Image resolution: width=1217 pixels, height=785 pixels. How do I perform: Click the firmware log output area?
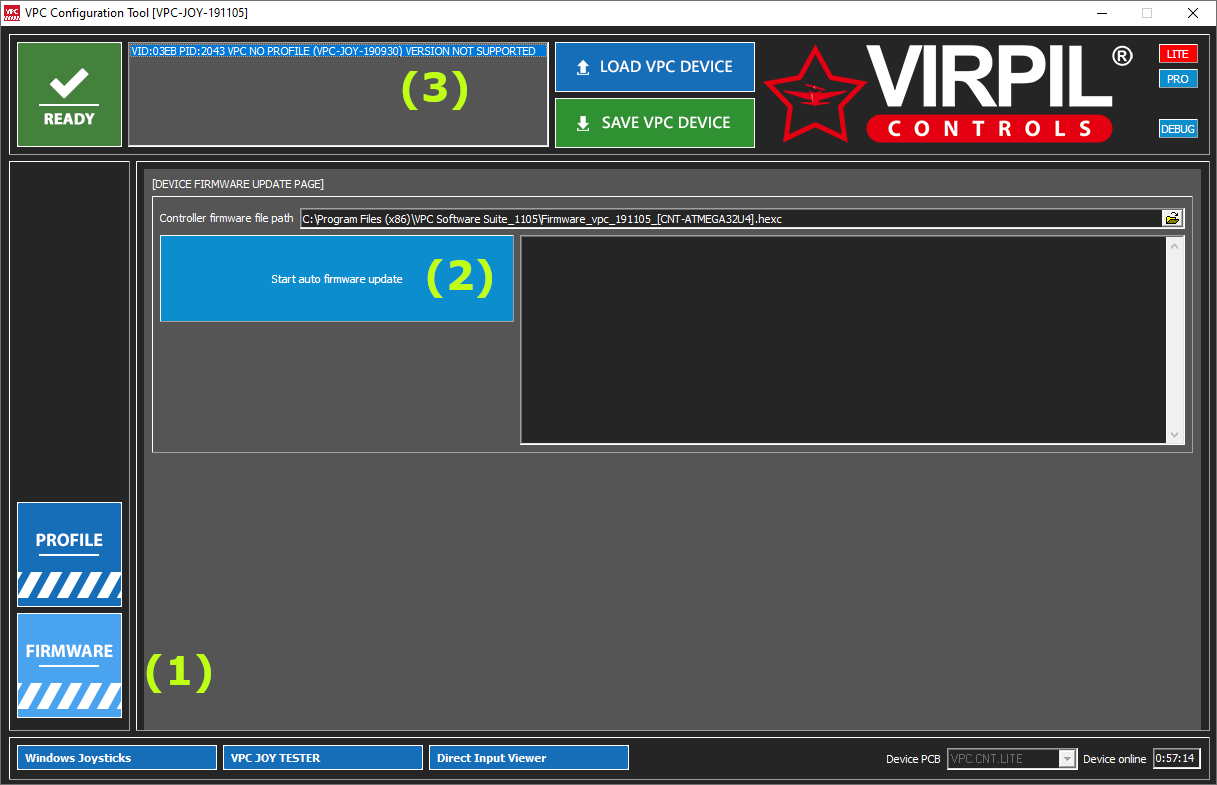[844, 340]
